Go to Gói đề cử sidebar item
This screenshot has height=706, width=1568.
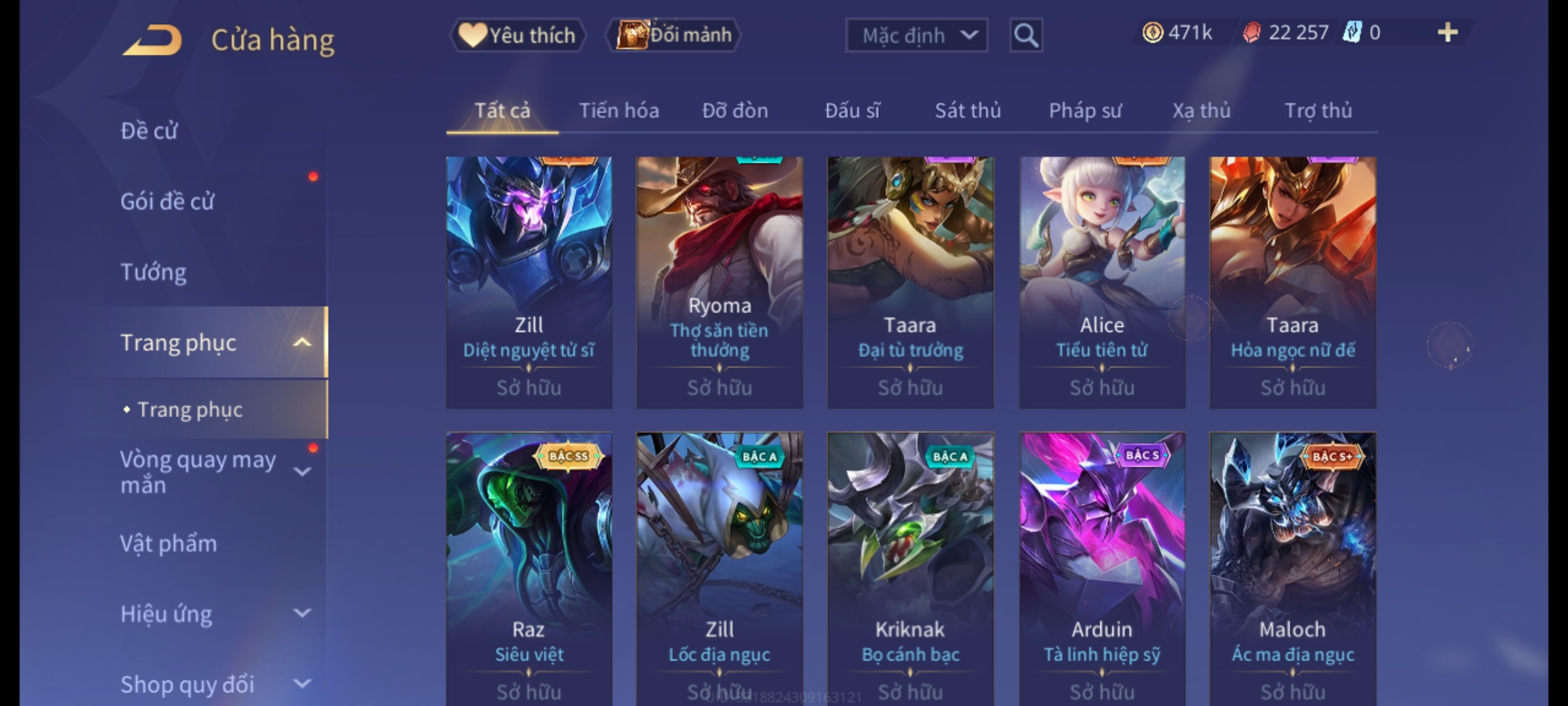click(x=167, y=201)
